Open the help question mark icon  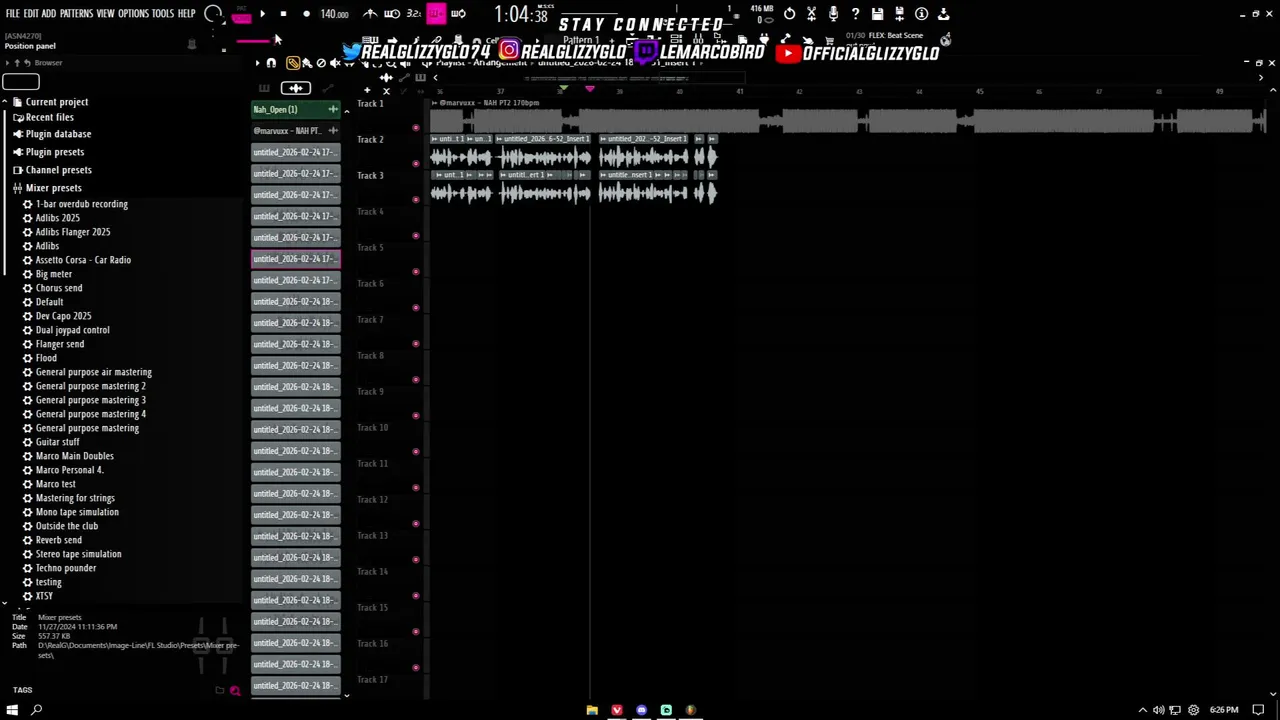coord(855,14)
